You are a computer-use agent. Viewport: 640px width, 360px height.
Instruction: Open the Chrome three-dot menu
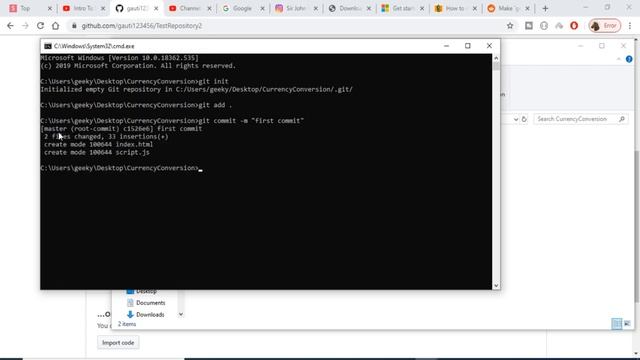[x=630, y=26]
